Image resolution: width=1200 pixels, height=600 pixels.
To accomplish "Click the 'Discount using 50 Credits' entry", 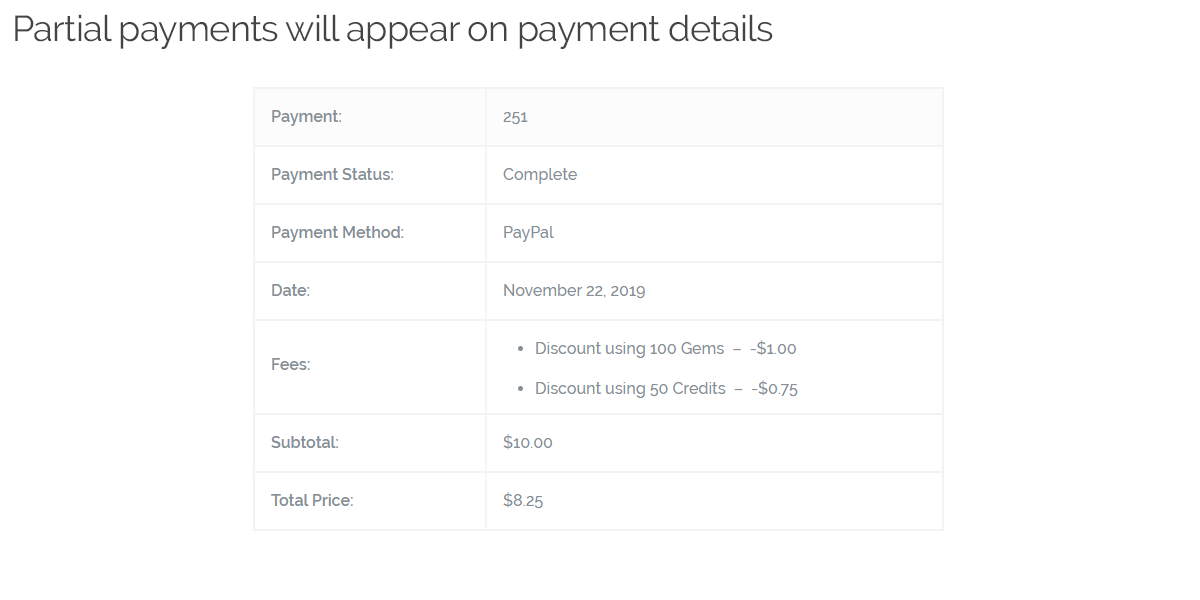I will 630,389.
